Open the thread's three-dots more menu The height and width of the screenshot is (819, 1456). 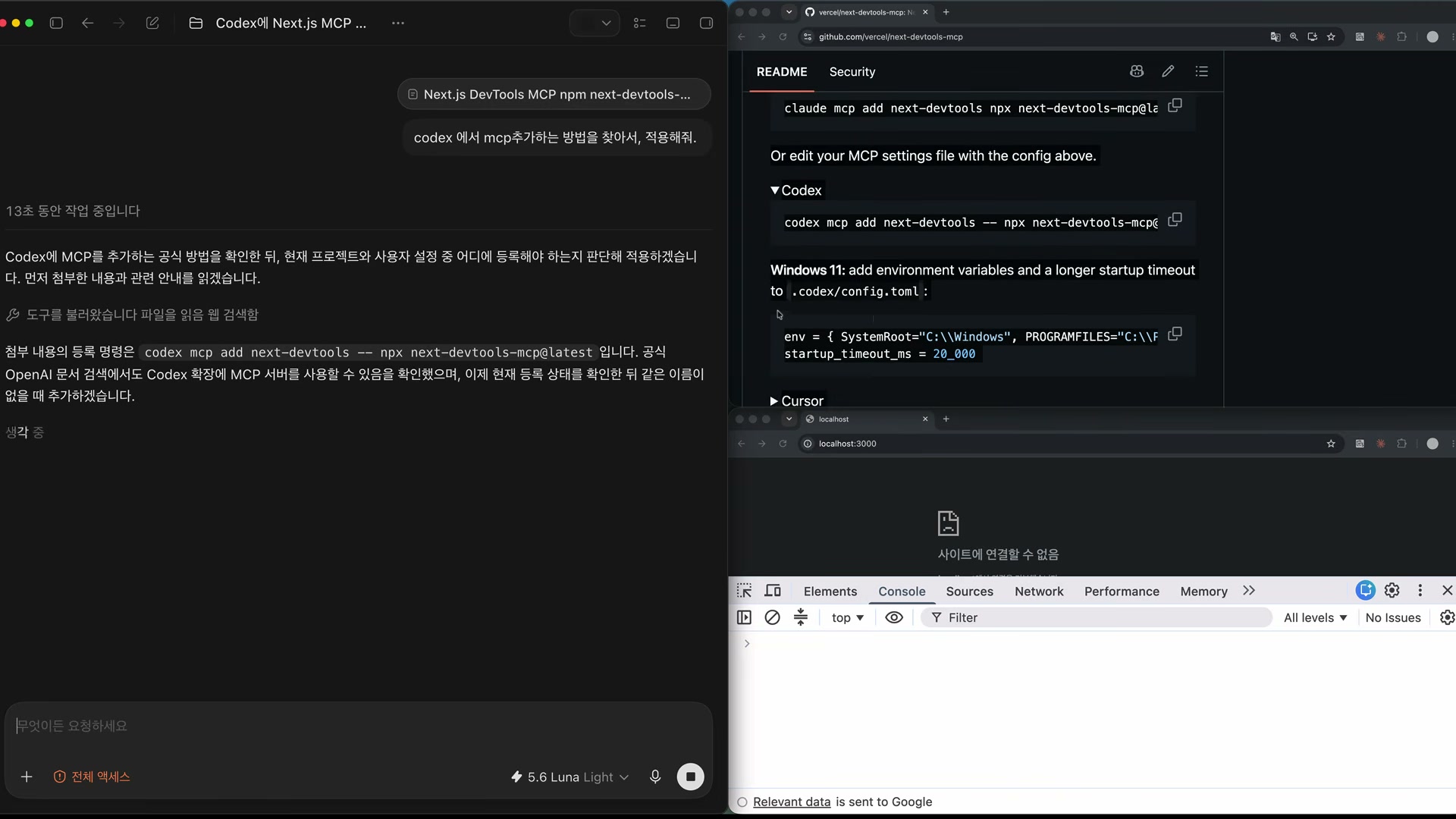pos(398,23)
